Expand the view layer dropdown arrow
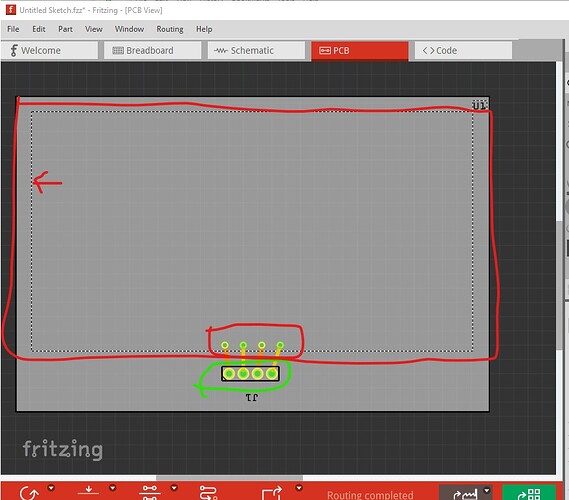 click(112, 488)
